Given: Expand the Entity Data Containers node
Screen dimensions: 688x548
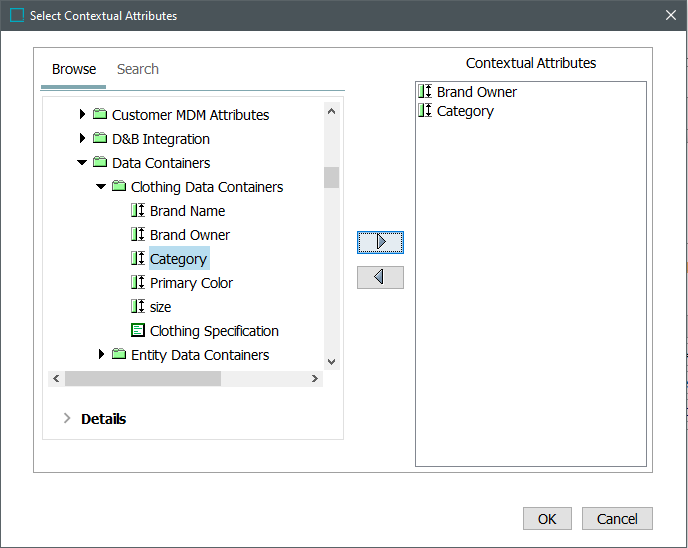Looking at the screenshot, I should coord(101,355).
